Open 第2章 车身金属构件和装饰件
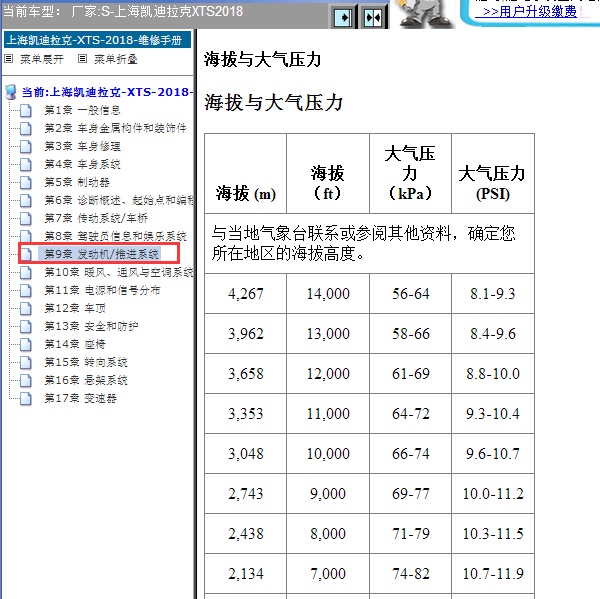 click(x=115, y=128)
